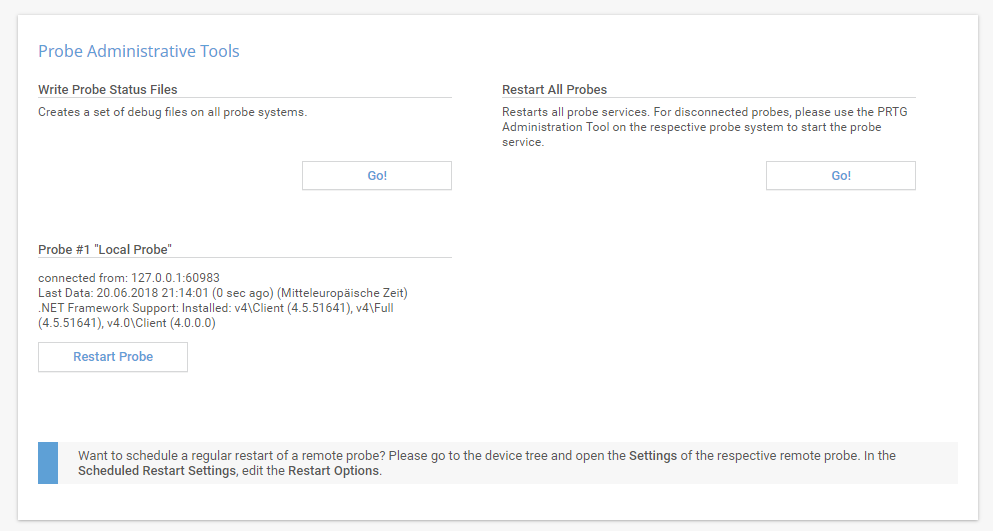Click the bold Restart Options text

[x=334, y=471]
